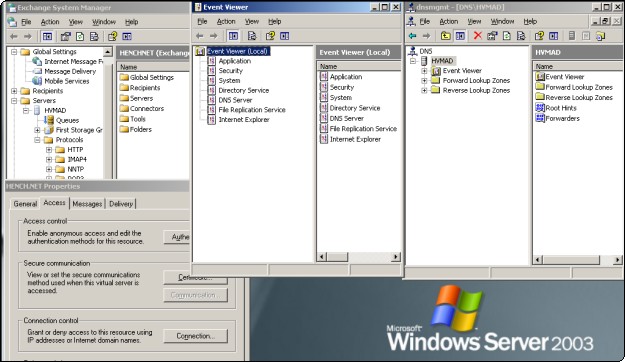This screenshot has height=362, width=625.
Task: Open View menu in Event Viewer
Action: pos(252,22)
